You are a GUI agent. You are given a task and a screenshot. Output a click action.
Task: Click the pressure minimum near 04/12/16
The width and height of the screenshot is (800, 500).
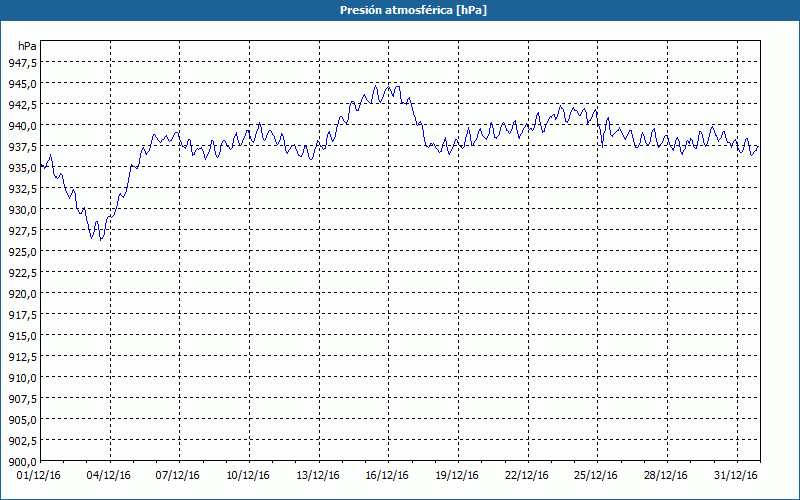click(101, 239)
